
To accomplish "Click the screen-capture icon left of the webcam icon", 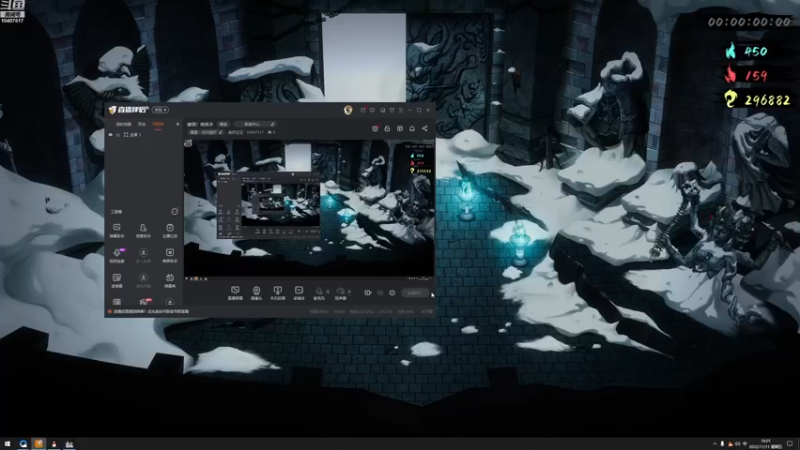I will click(x=235, y=291).
